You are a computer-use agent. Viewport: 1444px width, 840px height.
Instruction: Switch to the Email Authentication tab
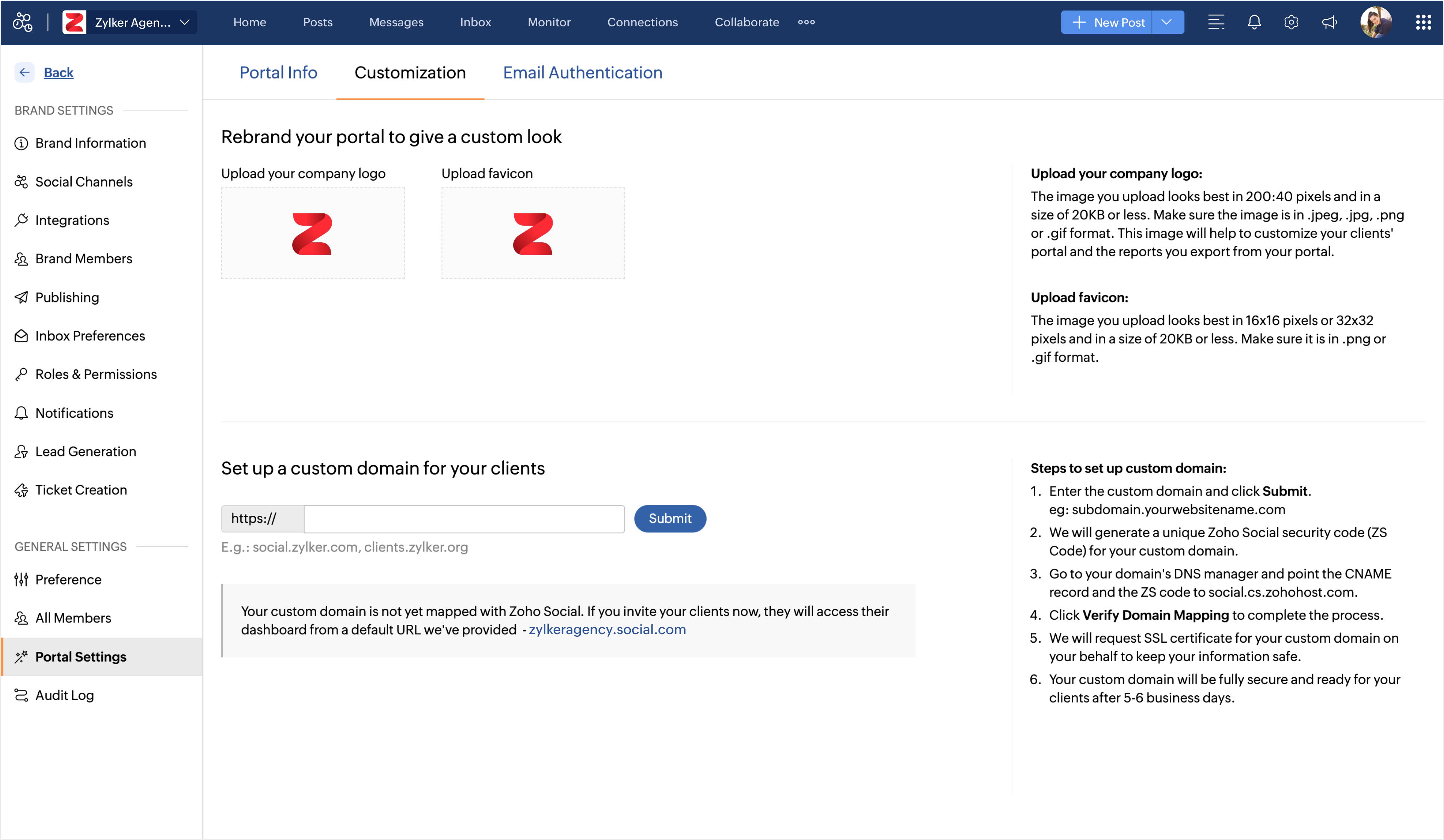582,73
